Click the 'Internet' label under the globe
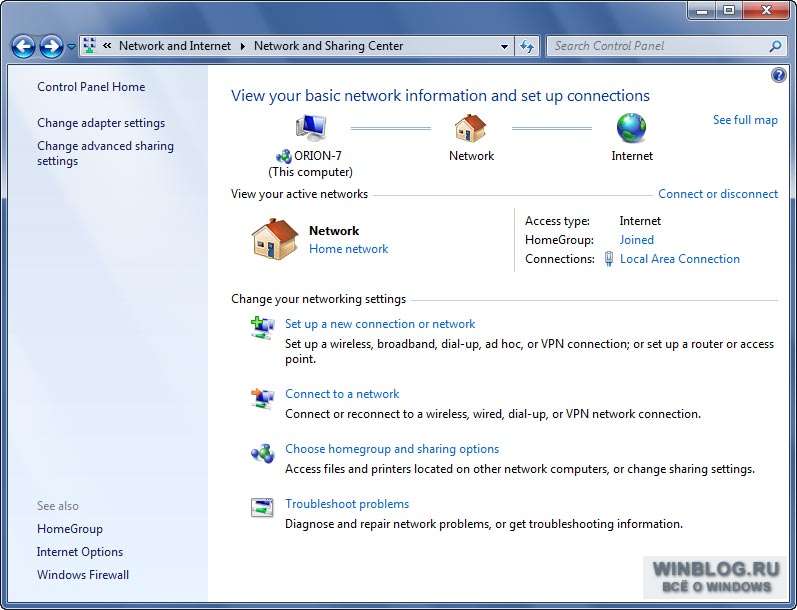This screenshot has height=610, width=797. point(632,156)
